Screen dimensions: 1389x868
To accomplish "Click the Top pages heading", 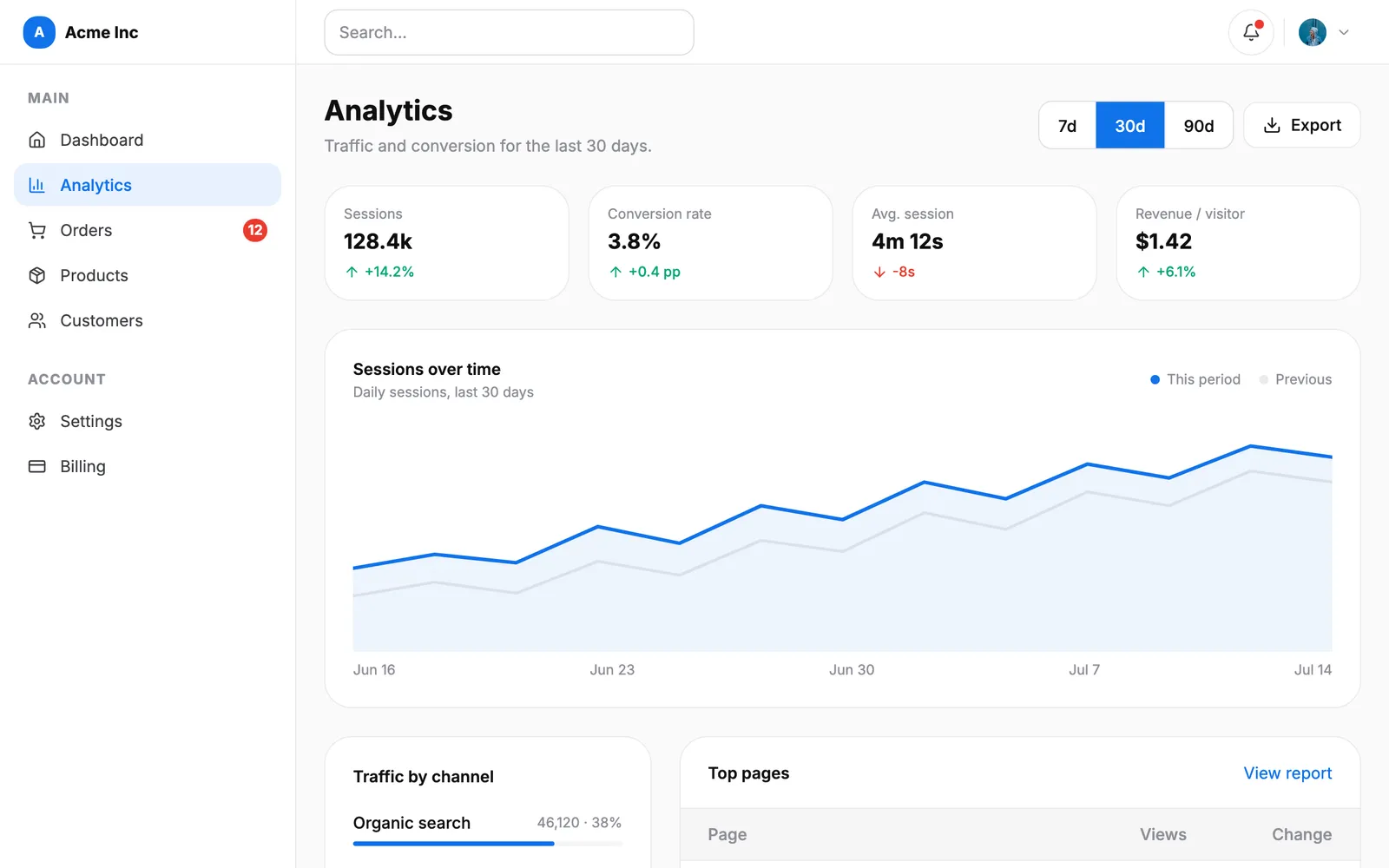I will point(748,773).
